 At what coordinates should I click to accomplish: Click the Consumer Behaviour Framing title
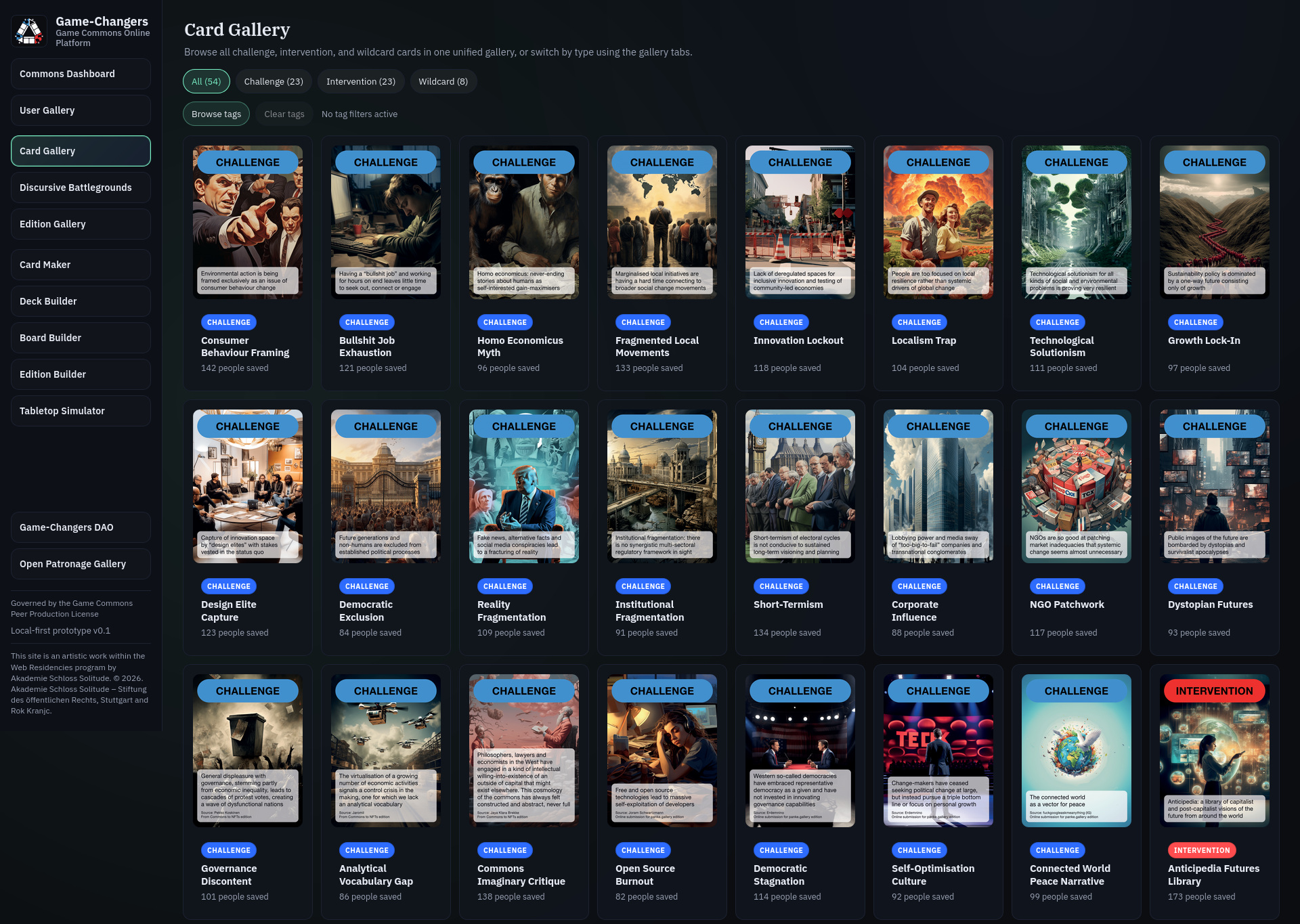245,347
